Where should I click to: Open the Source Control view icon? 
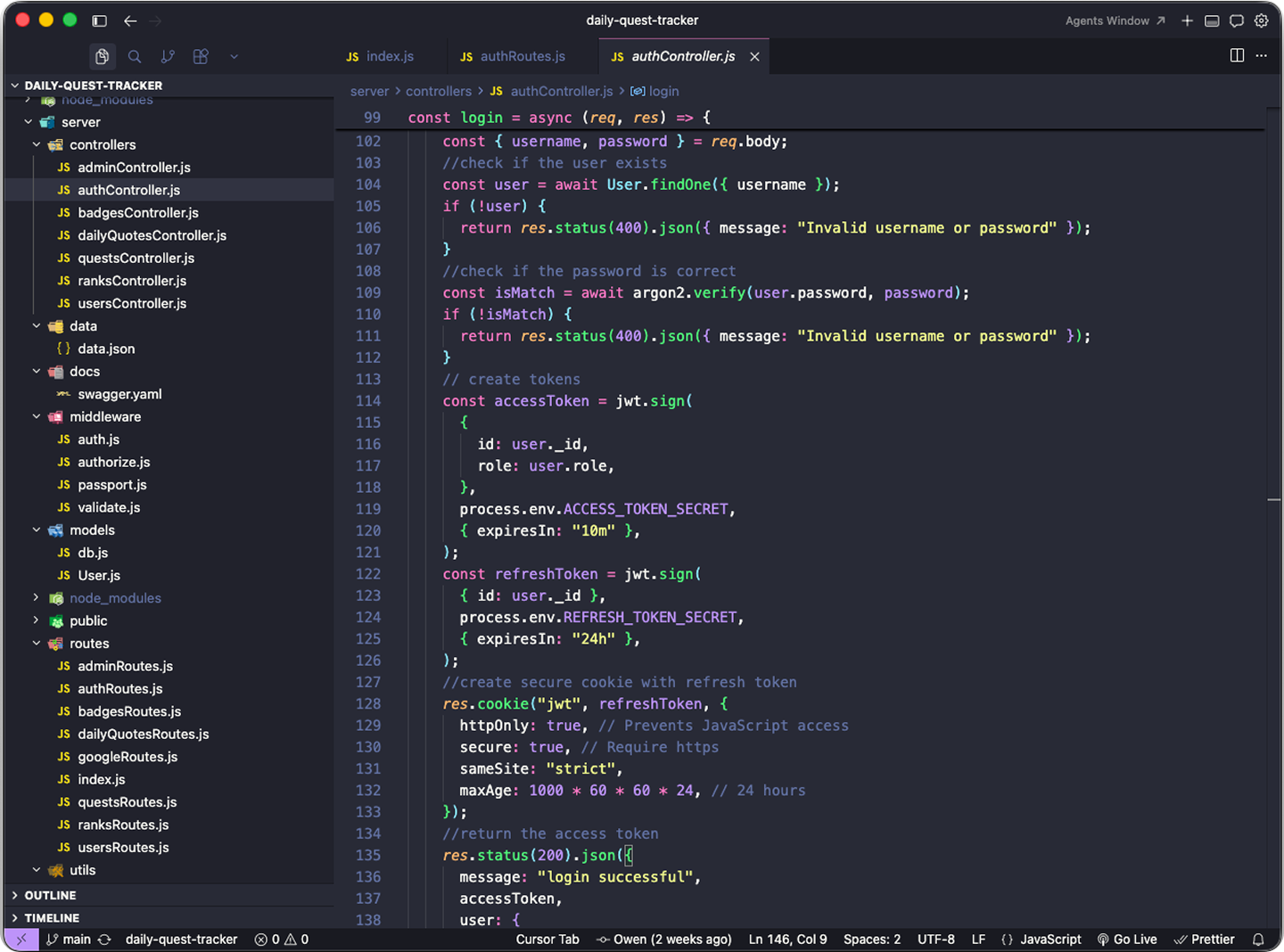168,56
